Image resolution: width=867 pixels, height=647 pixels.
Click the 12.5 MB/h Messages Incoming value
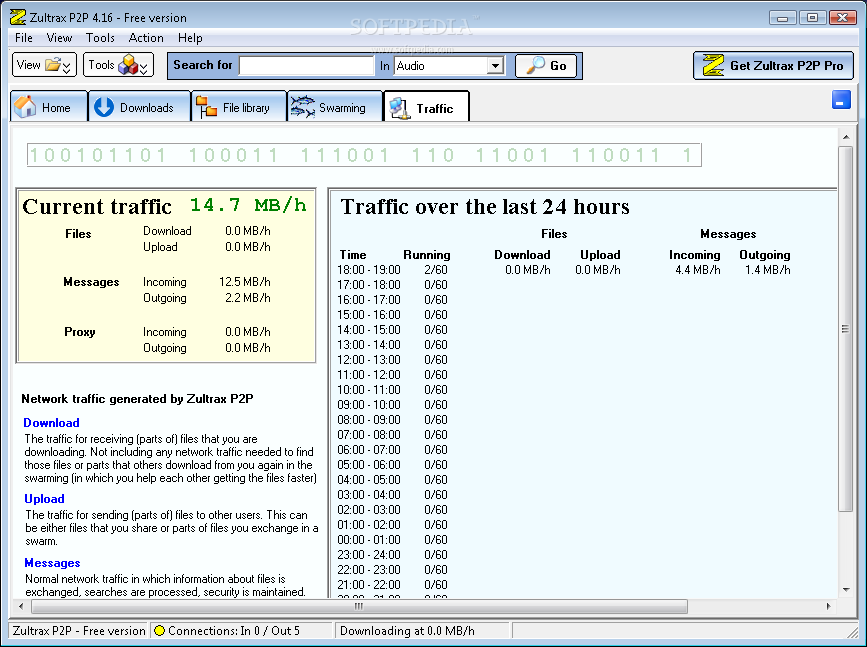point(244,282)
